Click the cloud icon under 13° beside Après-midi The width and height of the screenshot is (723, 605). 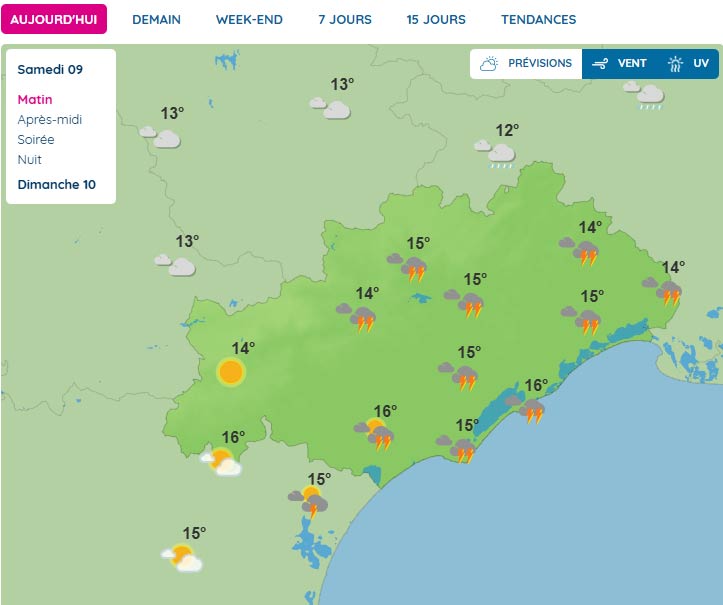(x=160, y=137)
